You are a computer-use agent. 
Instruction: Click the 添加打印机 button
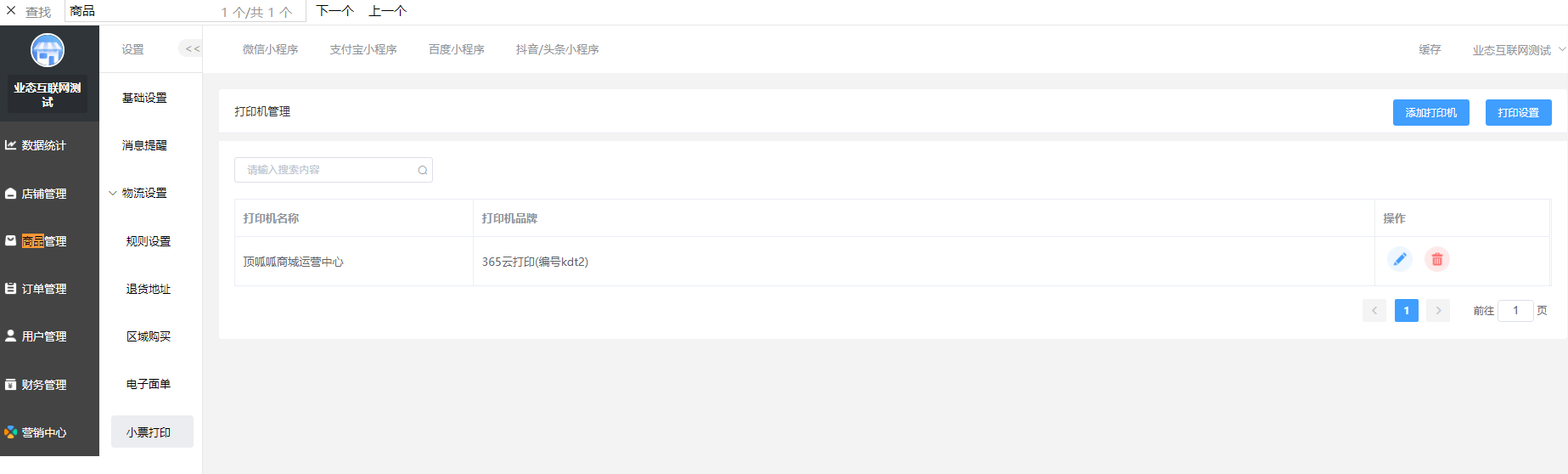pyautogui.click(x=1431, y=112)
